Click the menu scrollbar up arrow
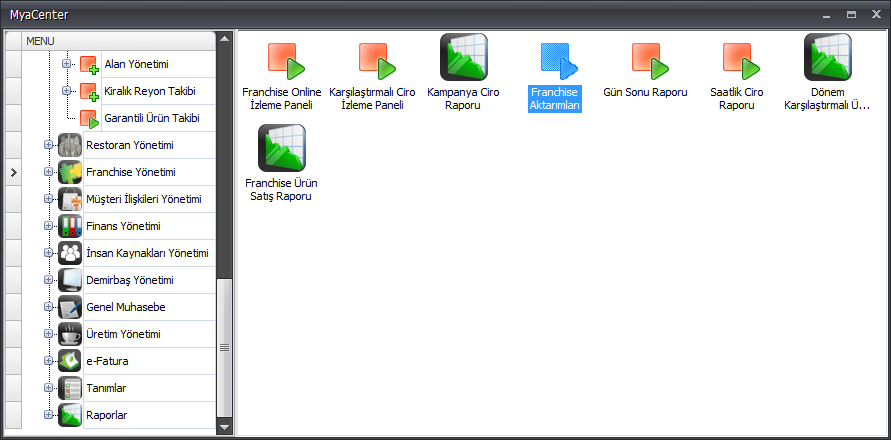 pyautogui.click(x=224, y=39)
